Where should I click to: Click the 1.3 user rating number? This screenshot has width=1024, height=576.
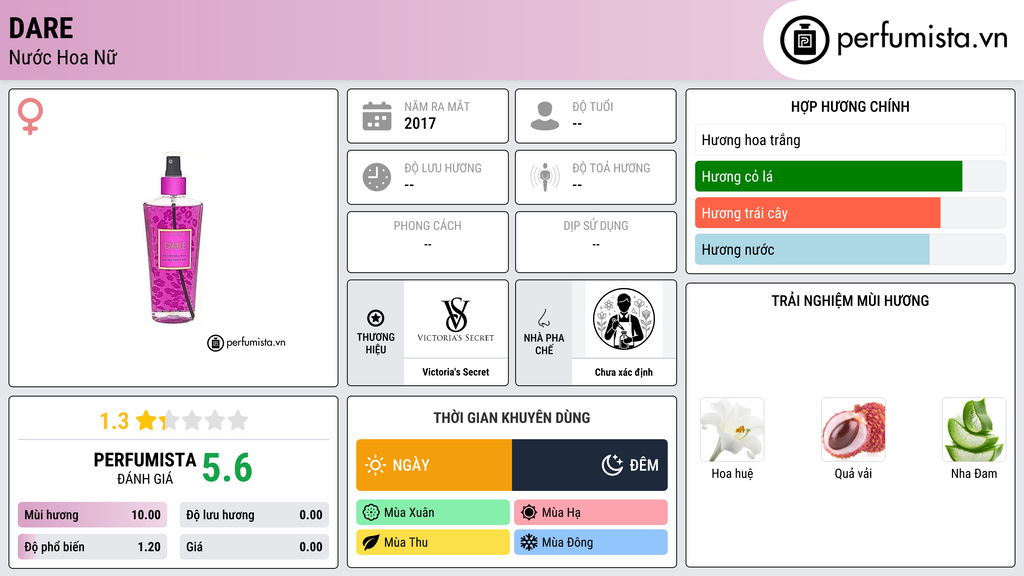pyautogui.click(x=114, y=421)
